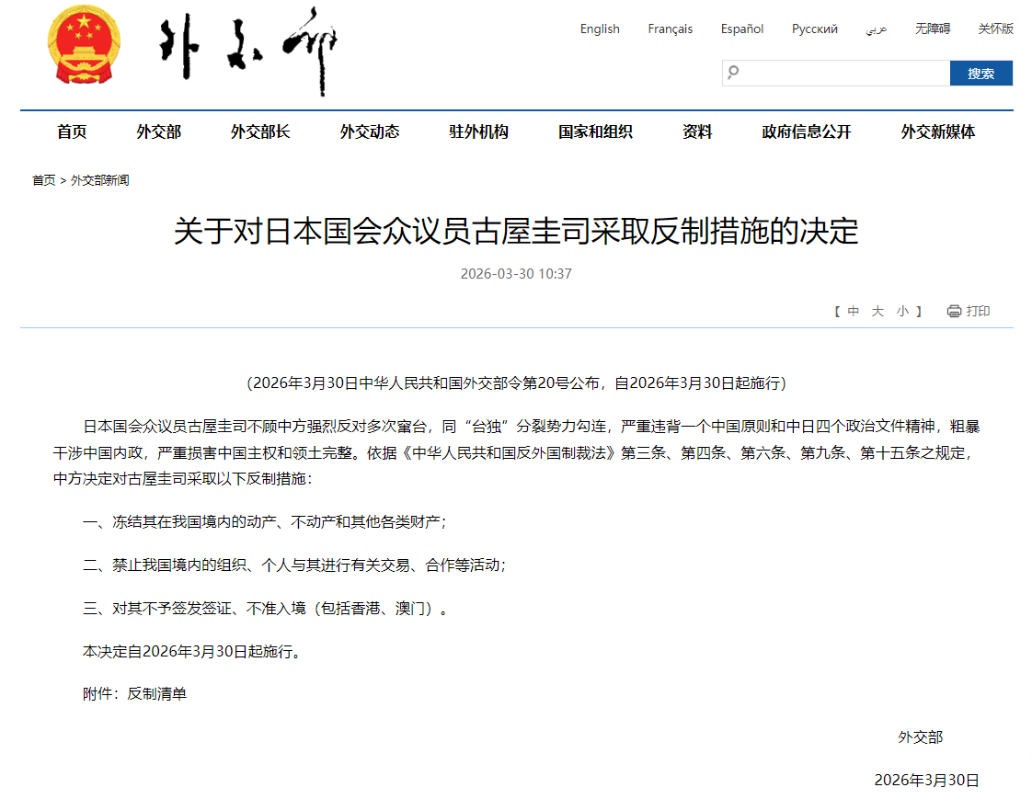Image resolution: width=1032 pixels, height=799 pixels.
Task: Set font size to 小 (small)
Action: [x=902, y=311]
